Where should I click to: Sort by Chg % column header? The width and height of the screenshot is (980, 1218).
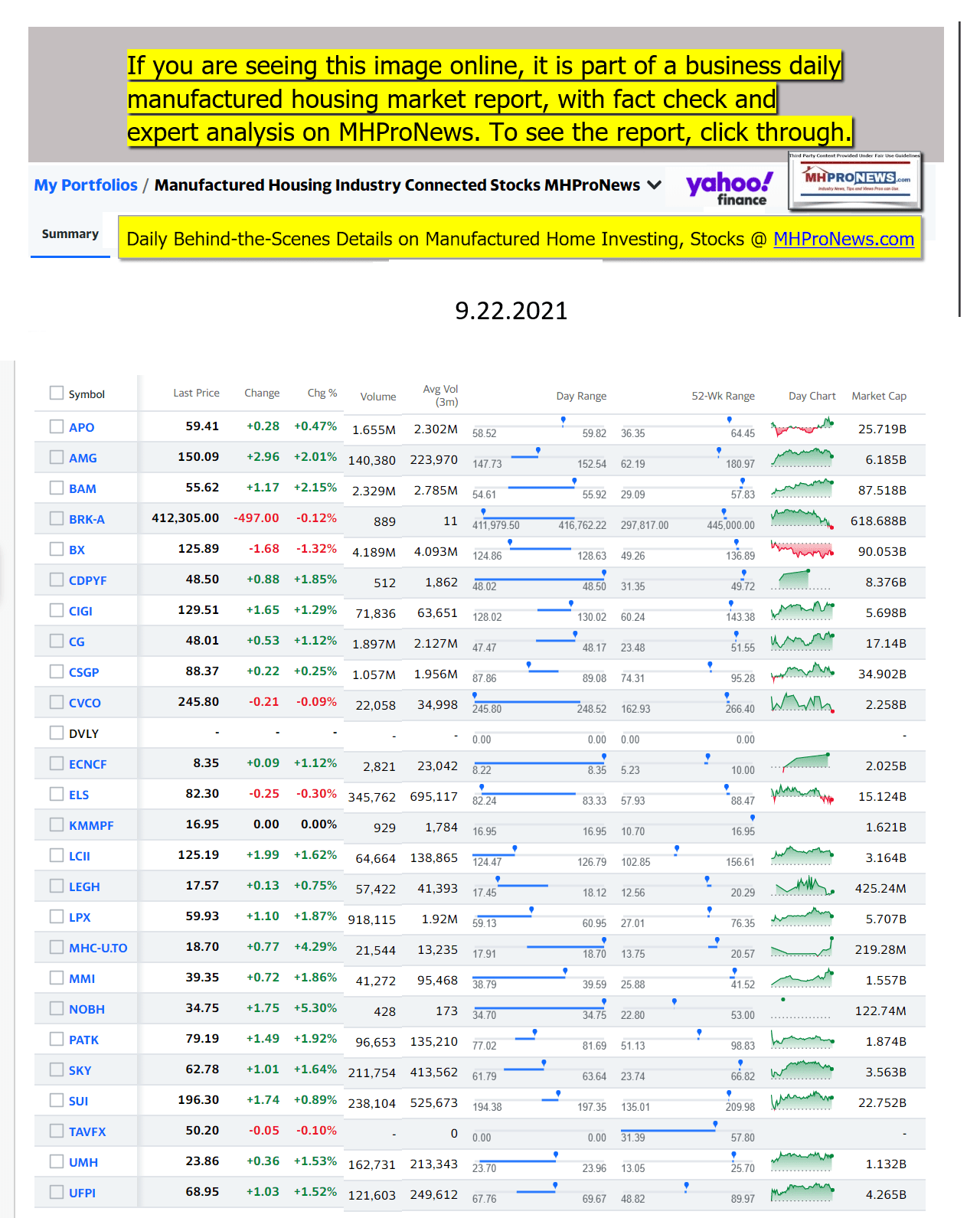coord(322,393)
